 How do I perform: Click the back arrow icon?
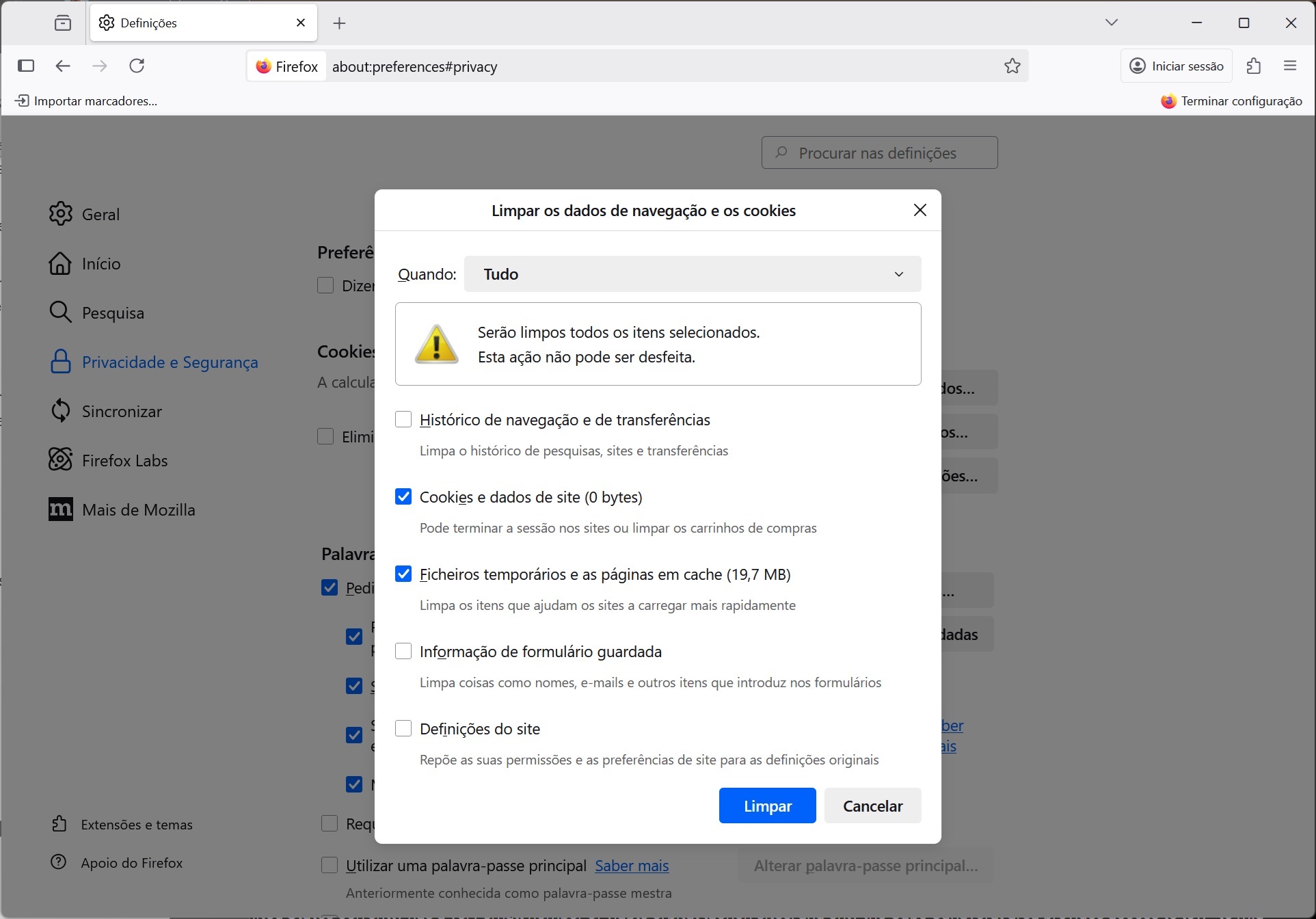pos(63,66)
